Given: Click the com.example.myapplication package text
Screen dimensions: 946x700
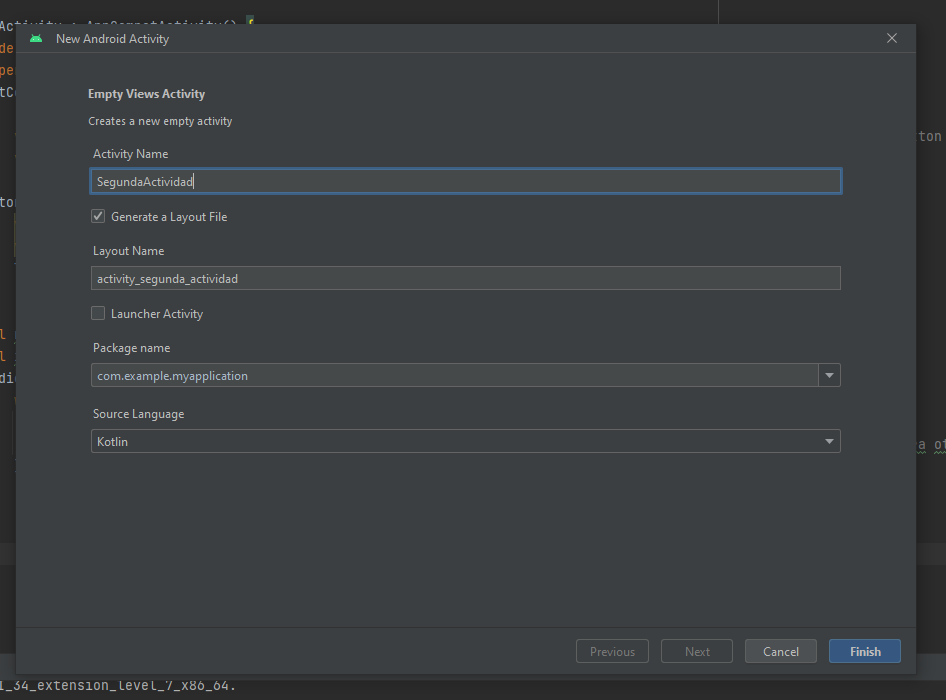Looking at the screenshot, I should pyautogui.click(x=172, y=376).
